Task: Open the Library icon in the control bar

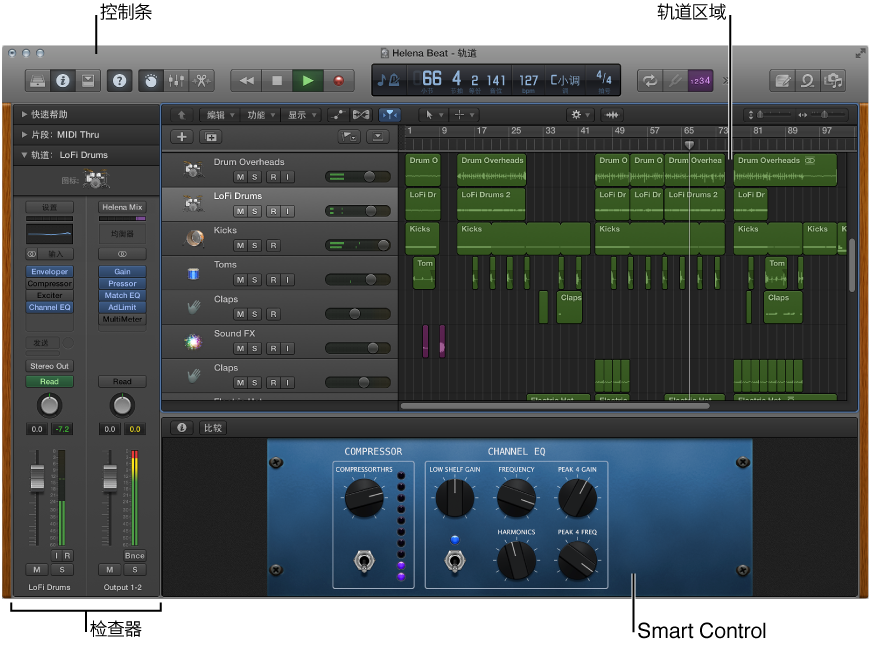Action: point(38,80)
